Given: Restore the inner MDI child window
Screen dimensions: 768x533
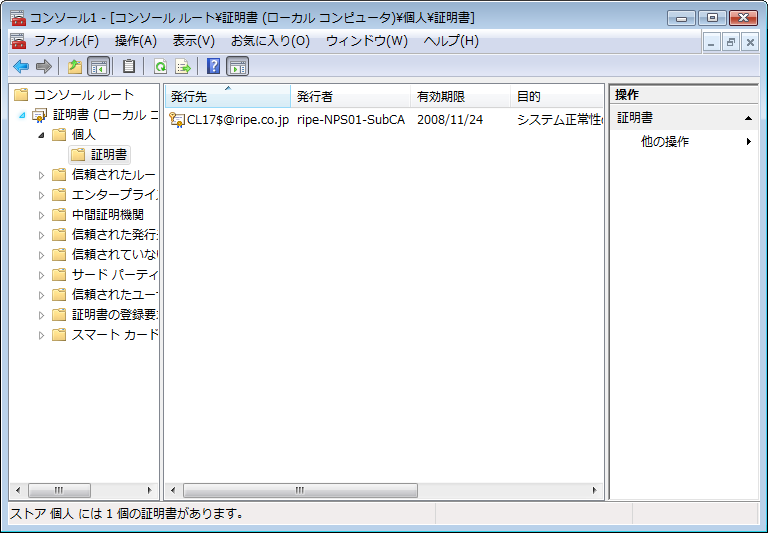Looking at the screenshot, I should pyautogui.click(x=730, y=42).
